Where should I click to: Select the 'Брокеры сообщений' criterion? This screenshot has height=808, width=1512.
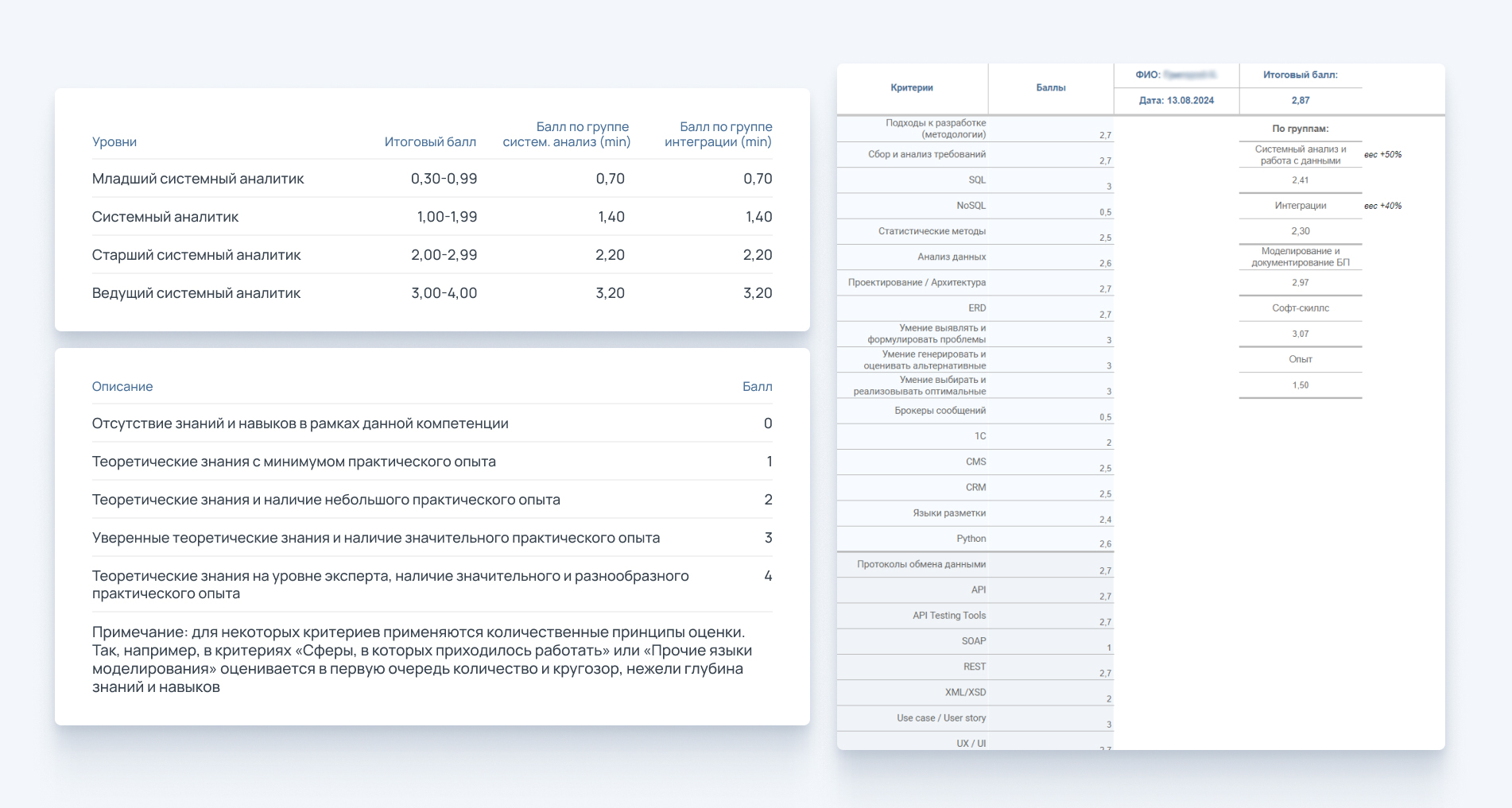pos(940,411)
